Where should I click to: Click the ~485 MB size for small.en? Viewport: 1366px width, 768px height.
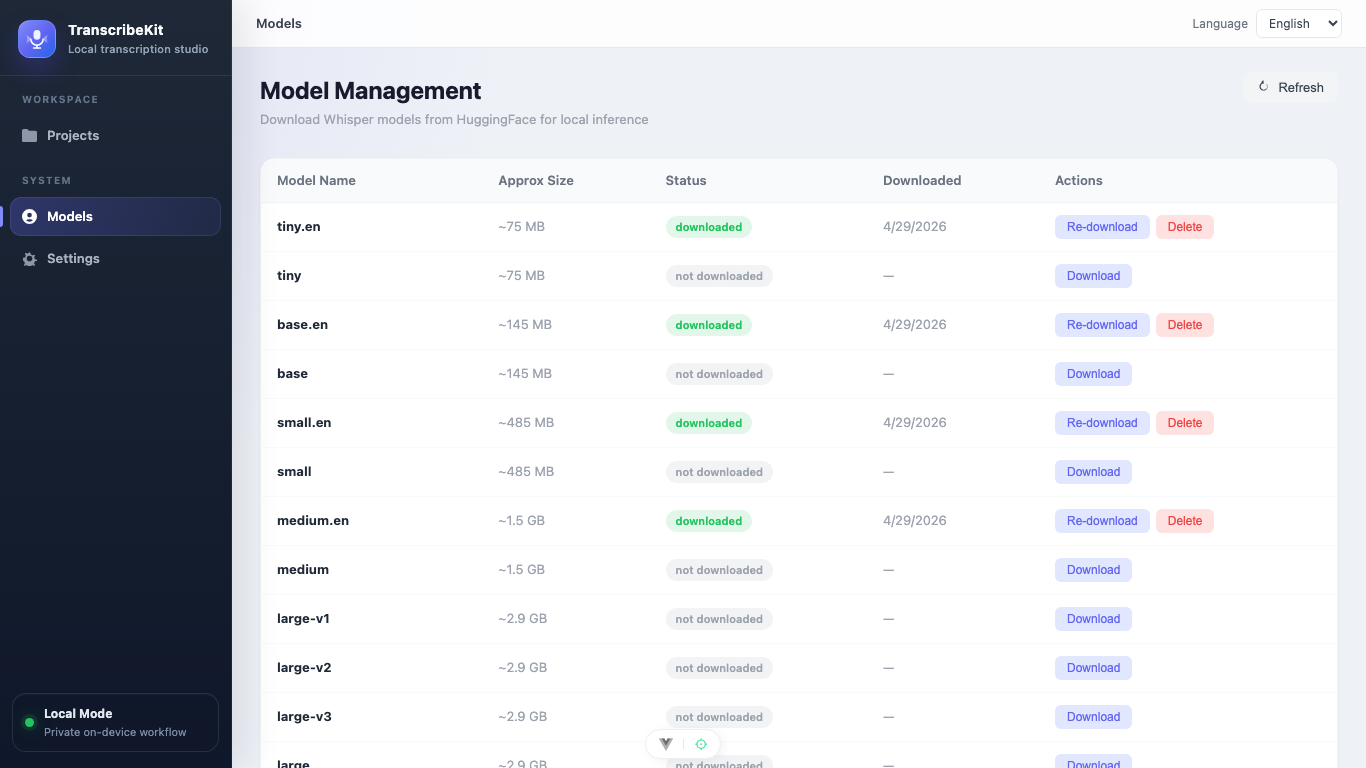tap(526, 423)
